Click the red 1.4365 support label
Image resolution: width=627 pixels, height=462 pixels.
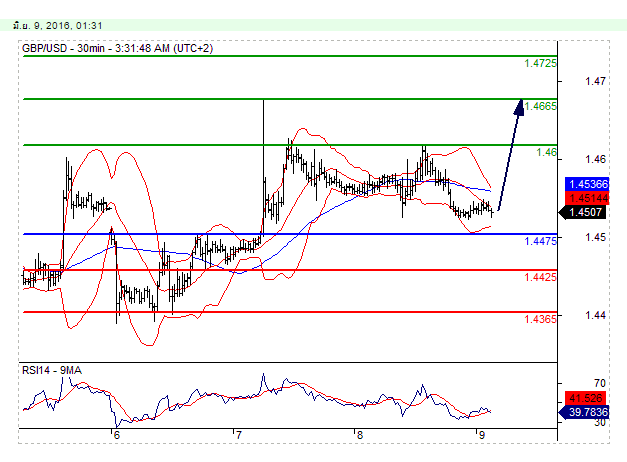[x=540, y=319]
